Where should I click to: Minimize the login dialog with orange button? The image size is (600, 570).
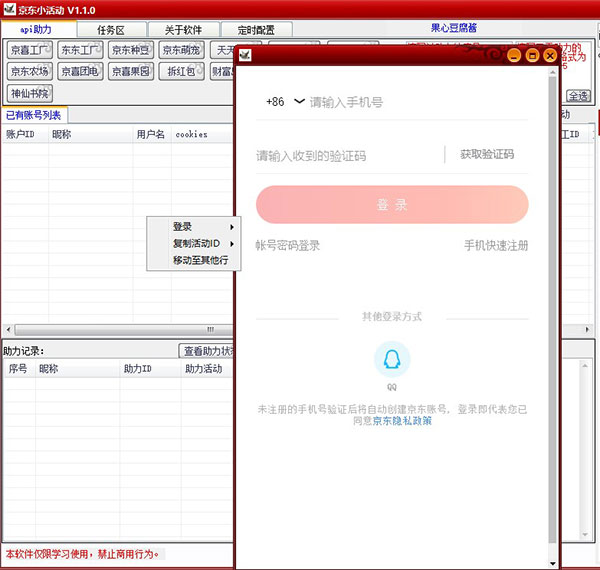click(x=514, y=56)
